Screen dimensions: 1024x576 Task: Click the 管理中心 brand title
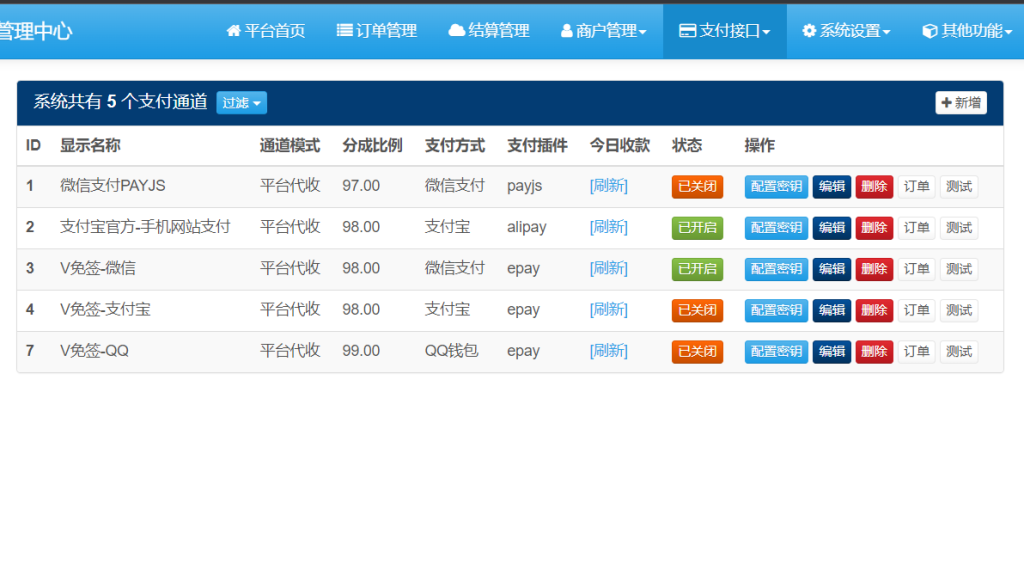36,31
